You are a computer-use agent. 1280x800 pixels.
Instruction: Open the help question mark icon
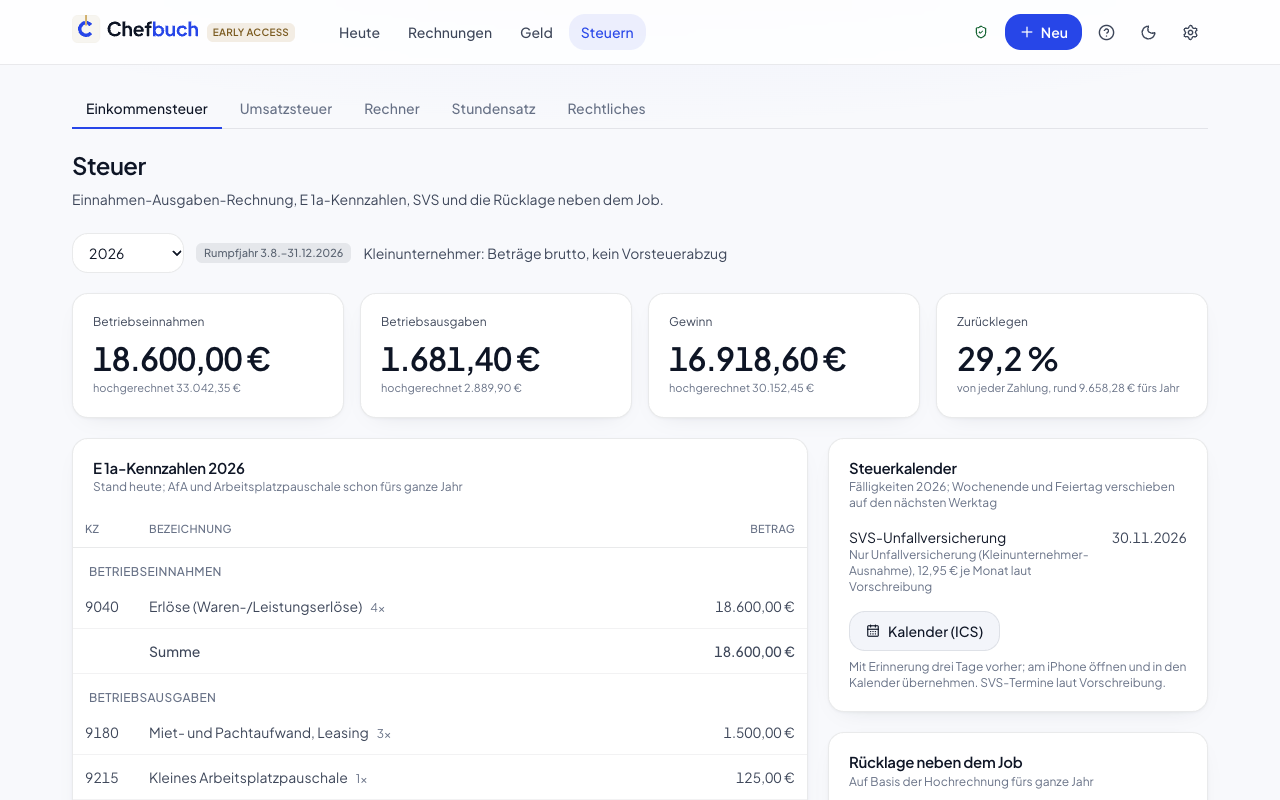tap(1106, 32)
